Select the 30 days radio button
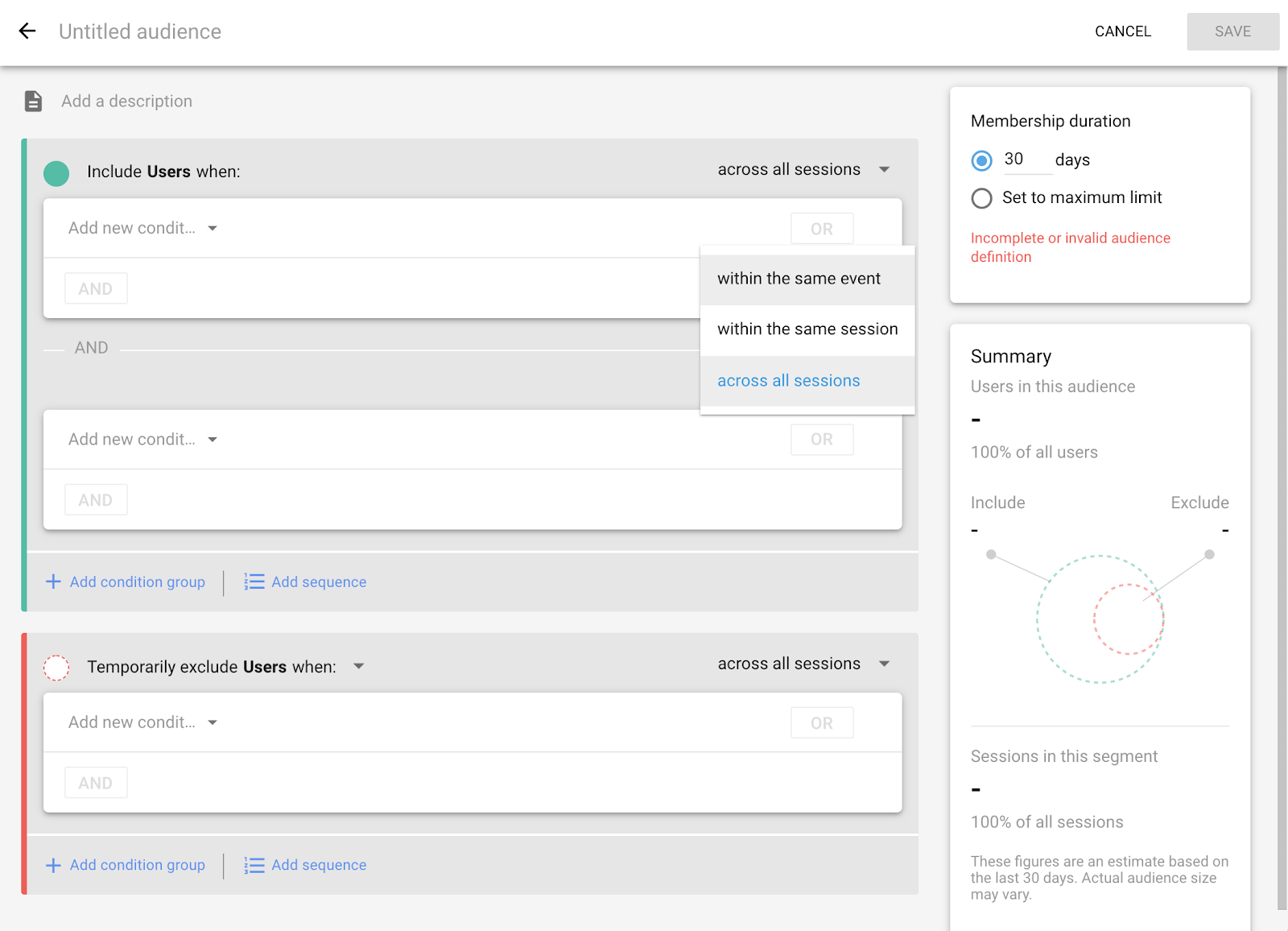1288x931 pixels. pyautogui.click(x=981, y=160)
